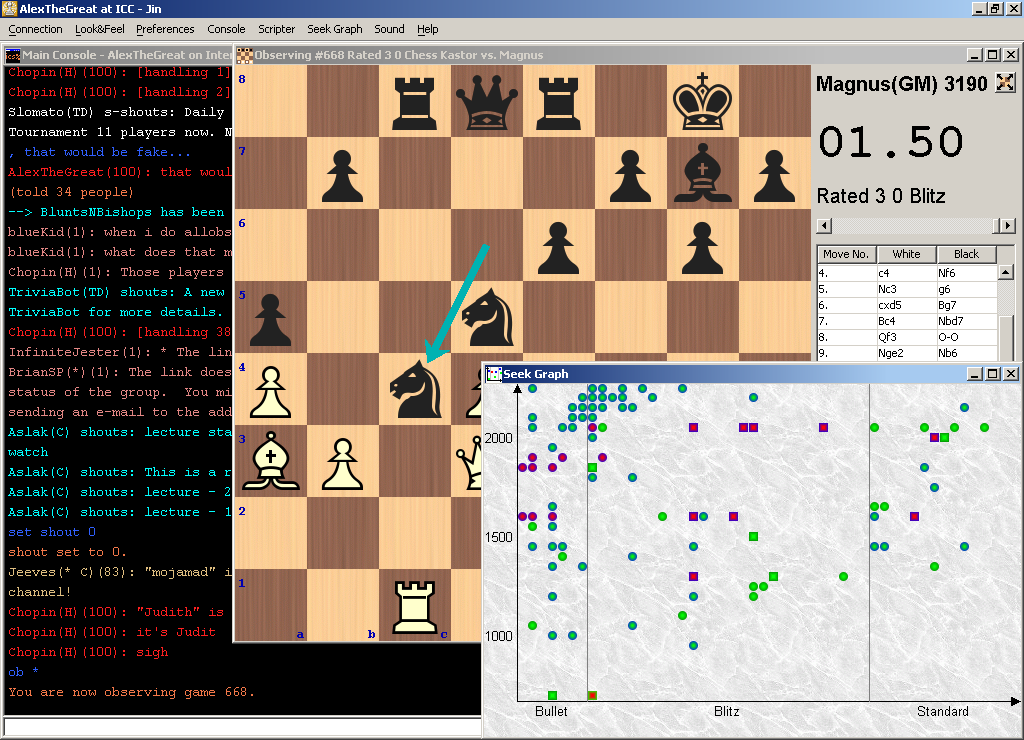Open the Scripter menu
1024x740 pixels.
(x=277, y=29)
